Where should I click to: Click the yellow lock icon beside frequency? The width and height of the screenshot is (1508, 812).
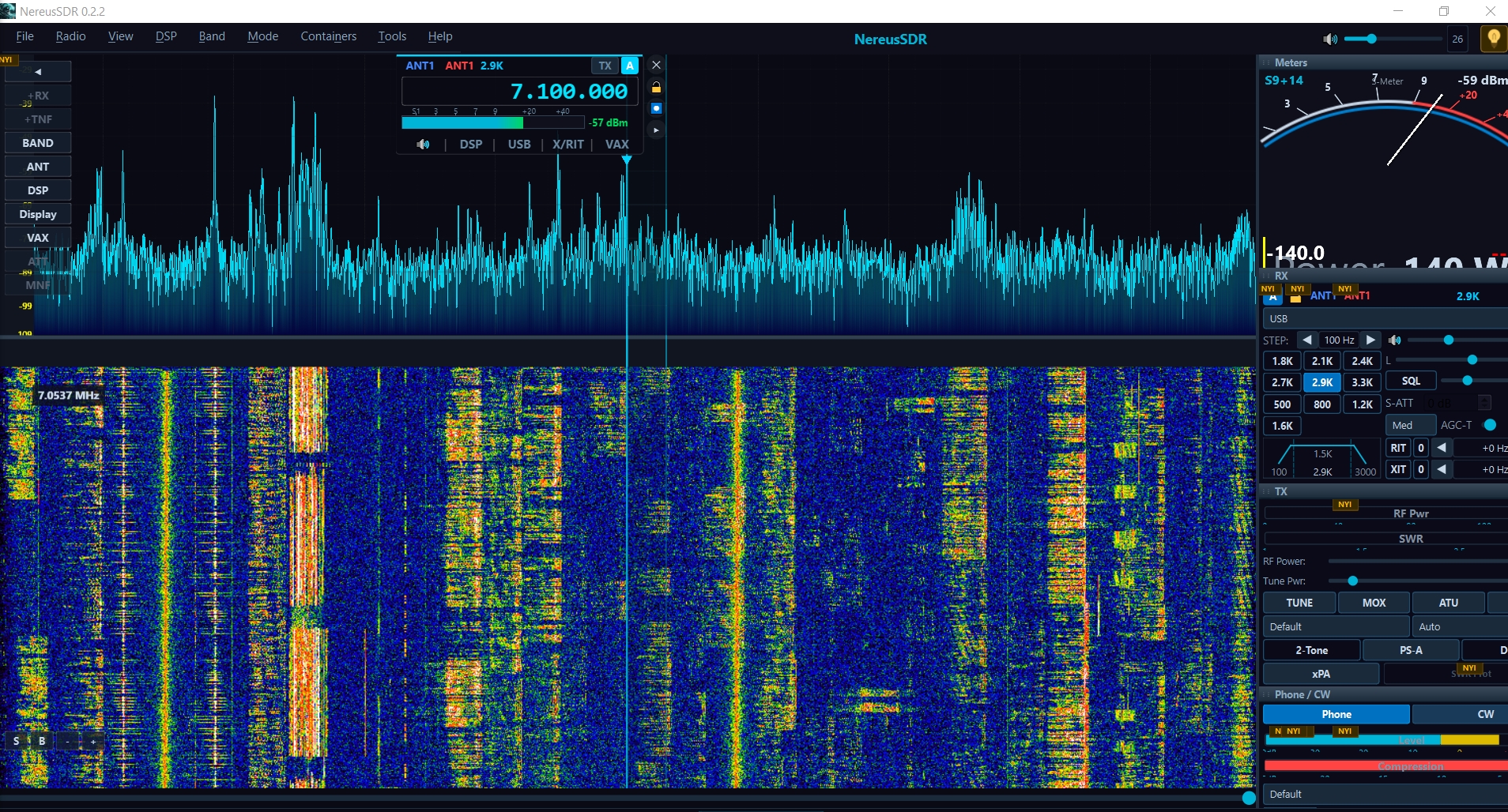(656, 88)
